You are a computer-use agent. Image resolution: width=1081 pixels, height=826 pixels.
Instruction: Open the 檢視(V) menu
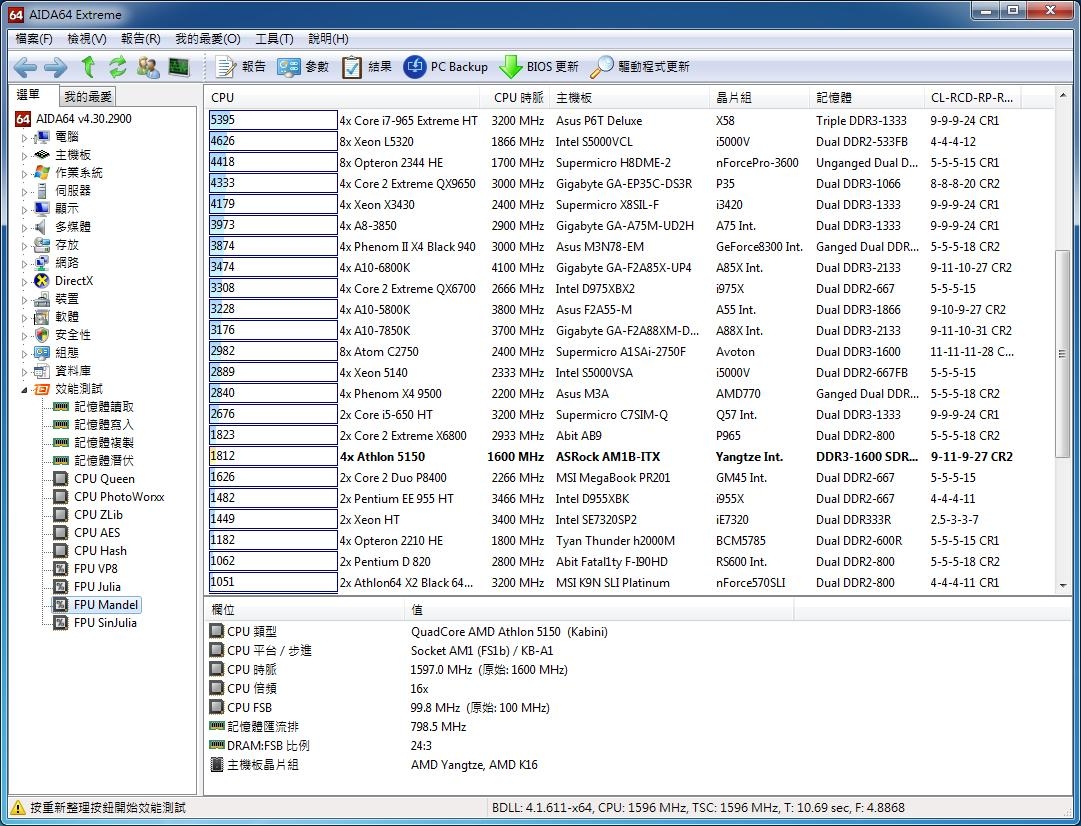pos(86,39)
